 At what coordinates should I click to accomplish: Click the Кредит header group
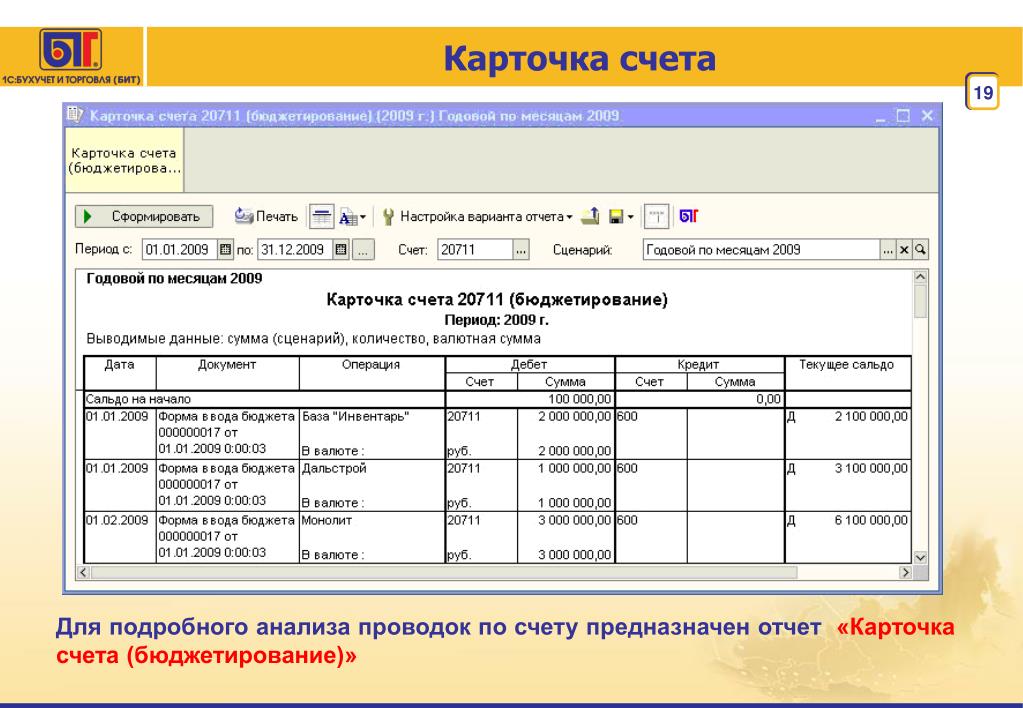pyautogui.click(x=699, y=364)
